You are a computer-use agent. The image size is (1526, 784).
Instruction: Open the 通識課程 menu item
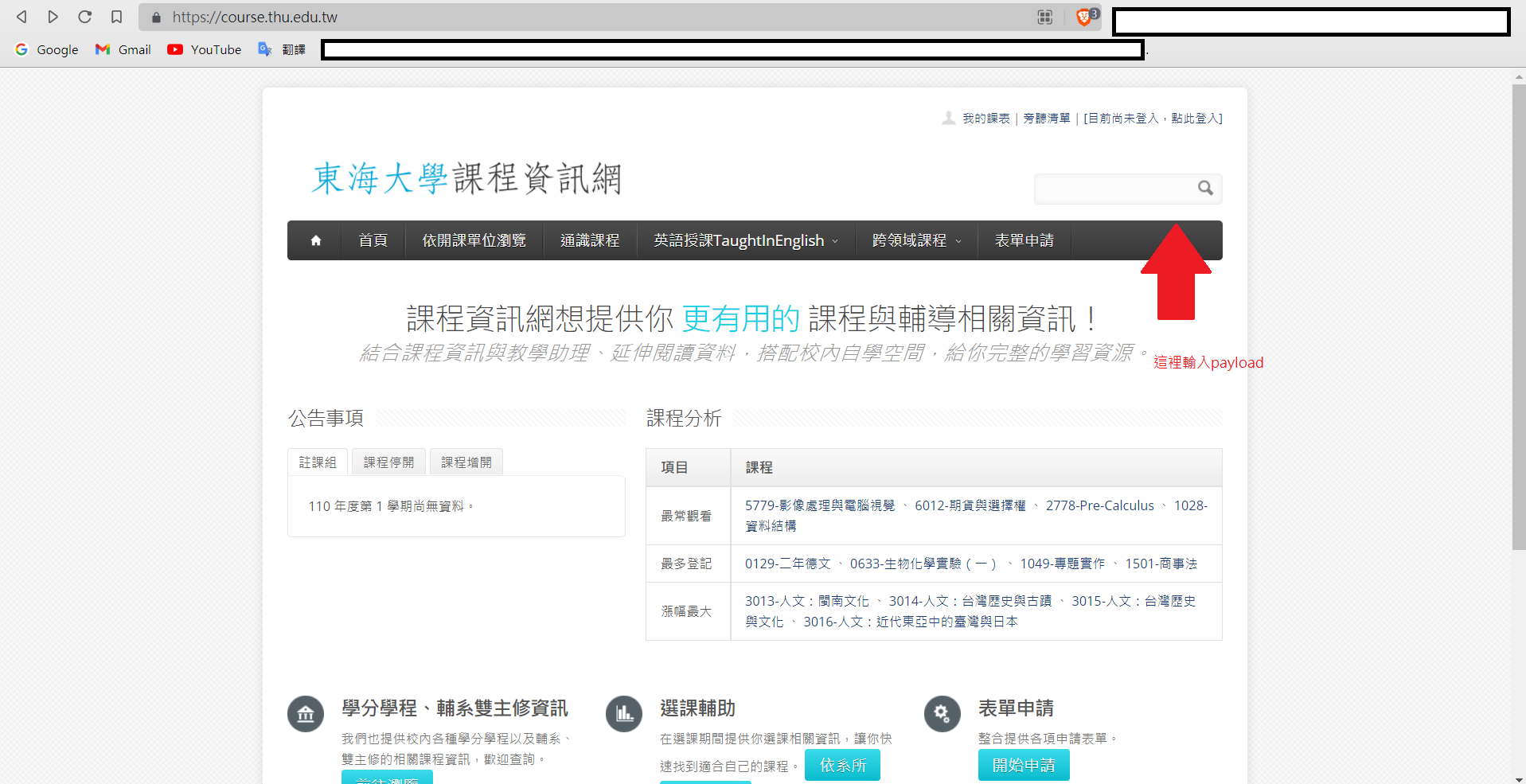coord(590,240)
